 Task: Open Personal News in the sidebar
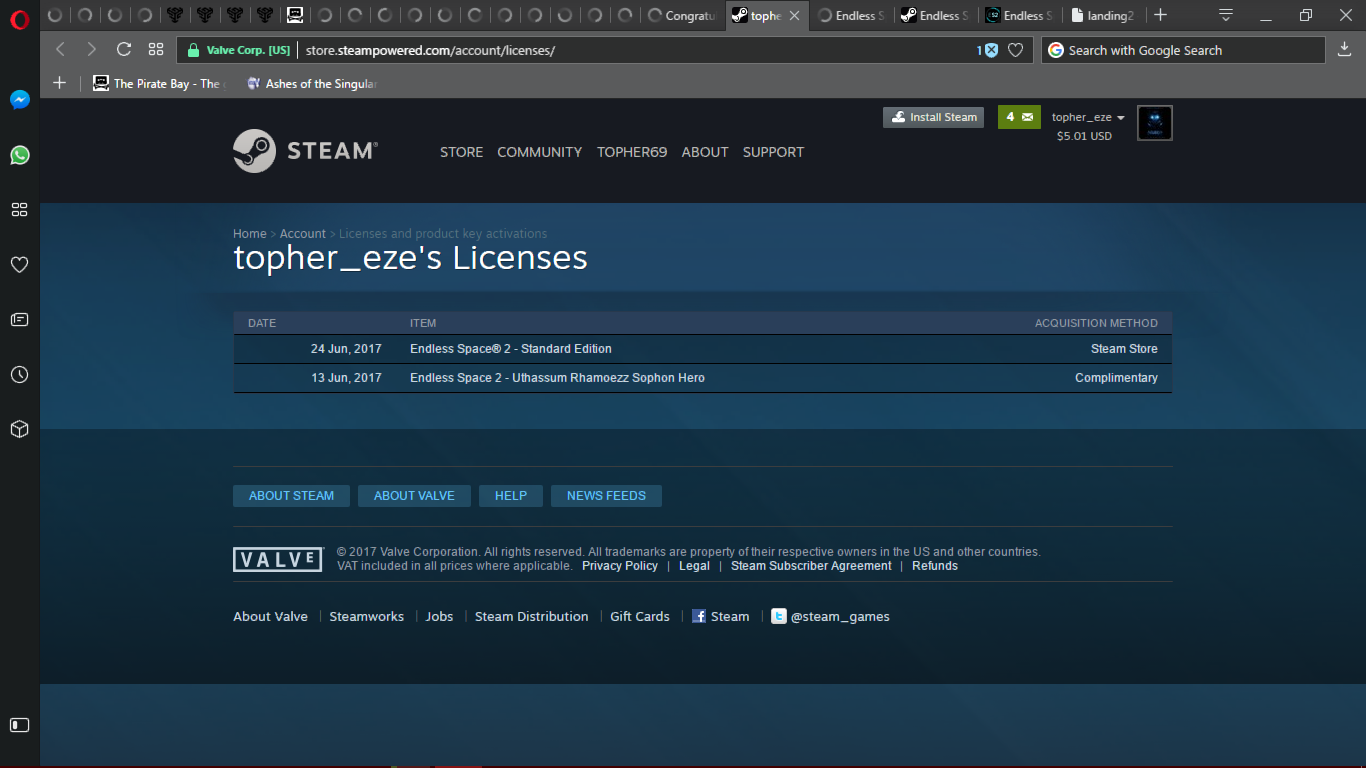pyautogui.click(x=19, y=320)
